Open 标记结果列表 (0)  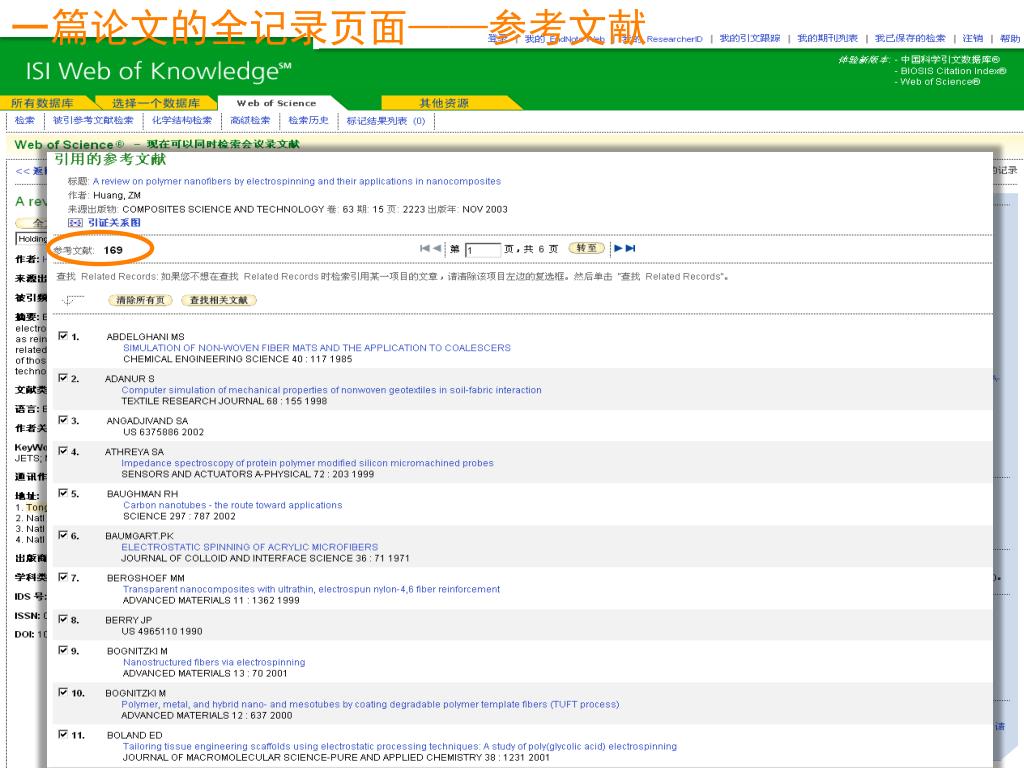pyautogui.click(x=385, y=121)
